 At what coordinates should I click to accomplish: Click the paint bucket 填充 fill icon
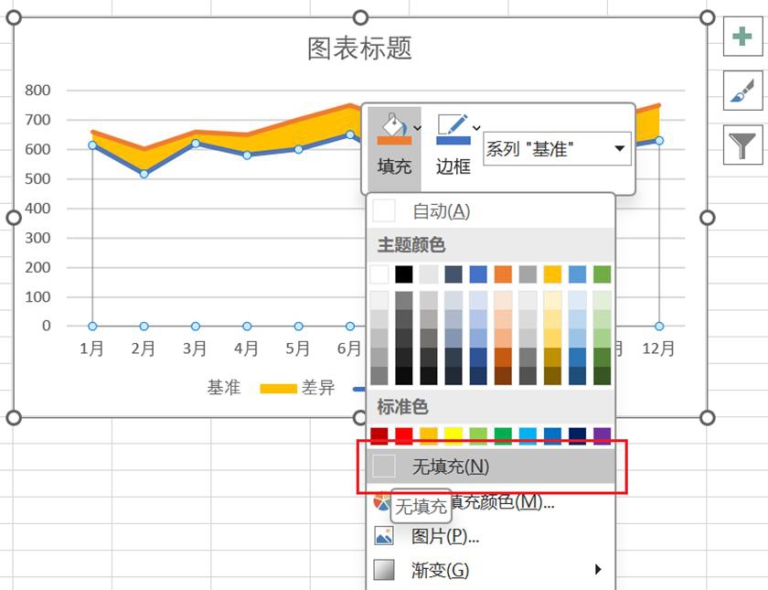point(393,129)
